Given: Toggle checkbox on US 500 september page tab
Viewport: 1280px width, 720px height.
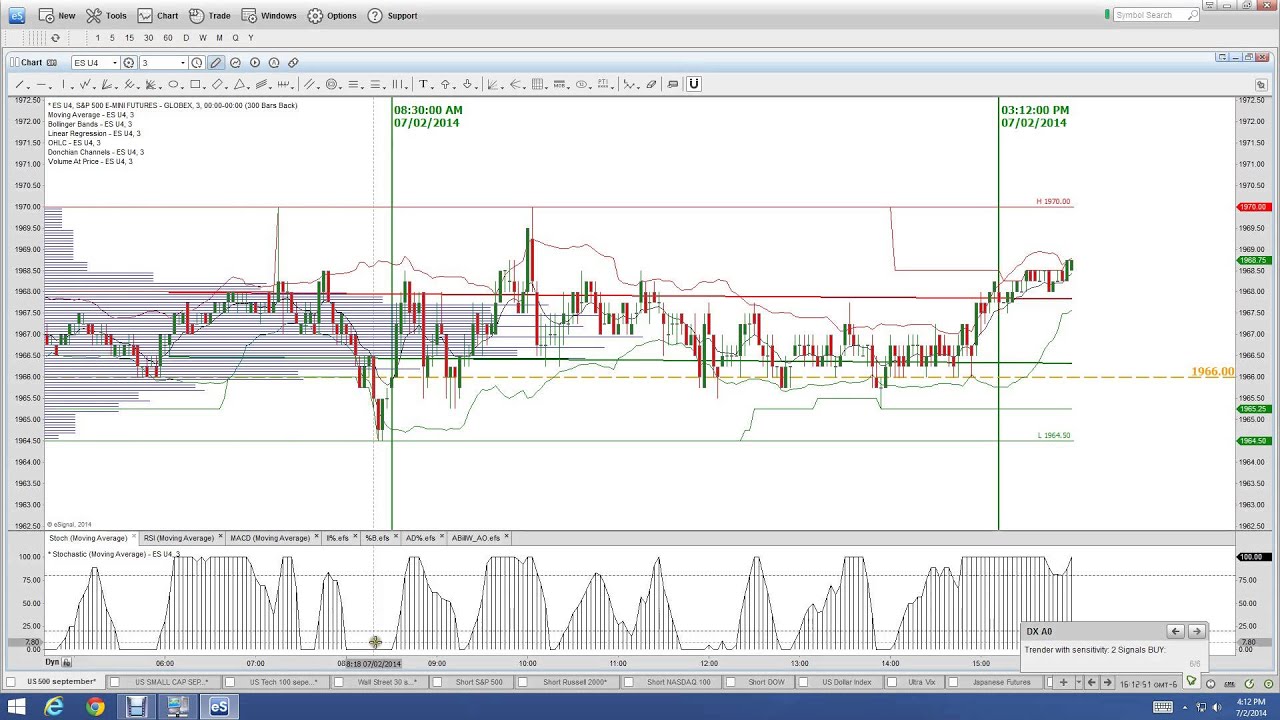Looking at the screenshot, I should 11,682.
